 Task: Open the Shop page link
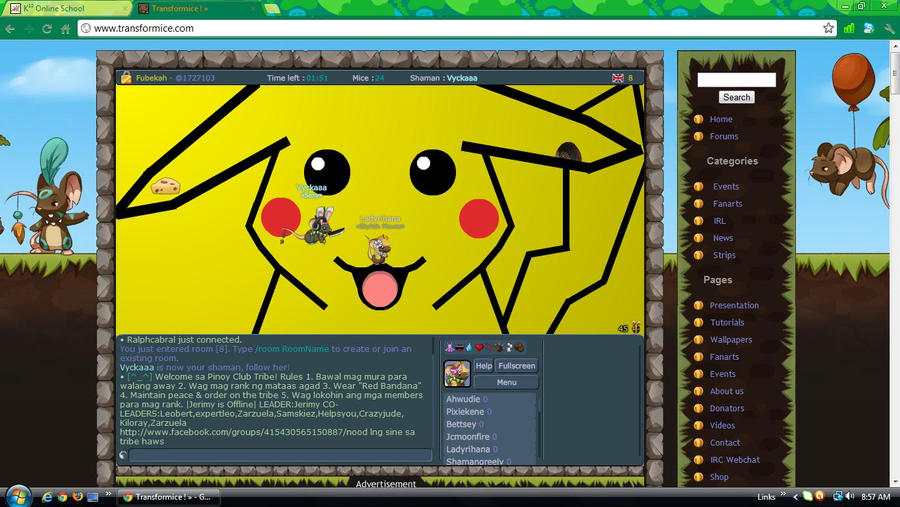coord(719,477)
